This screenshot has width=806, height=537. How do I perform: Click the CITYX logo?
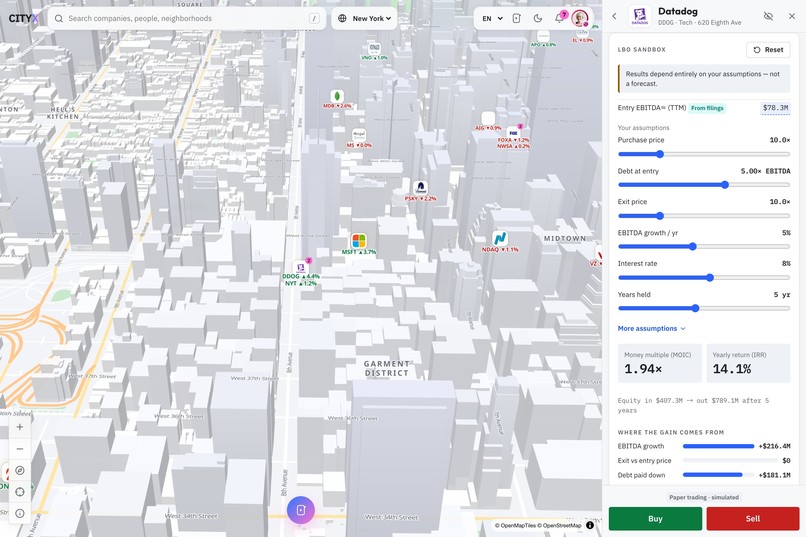24,18
